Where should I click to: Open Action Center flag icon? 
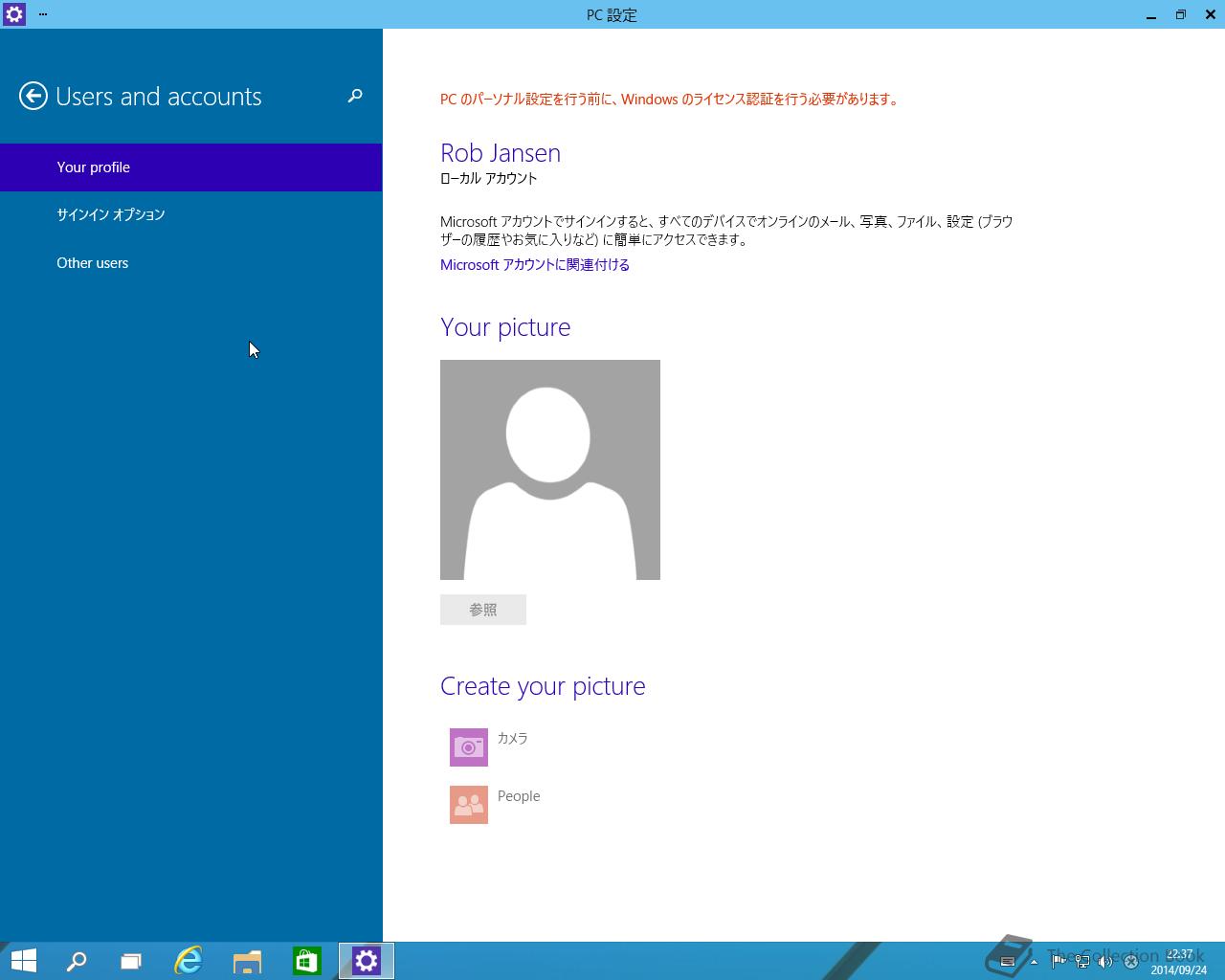point(1058,962)
